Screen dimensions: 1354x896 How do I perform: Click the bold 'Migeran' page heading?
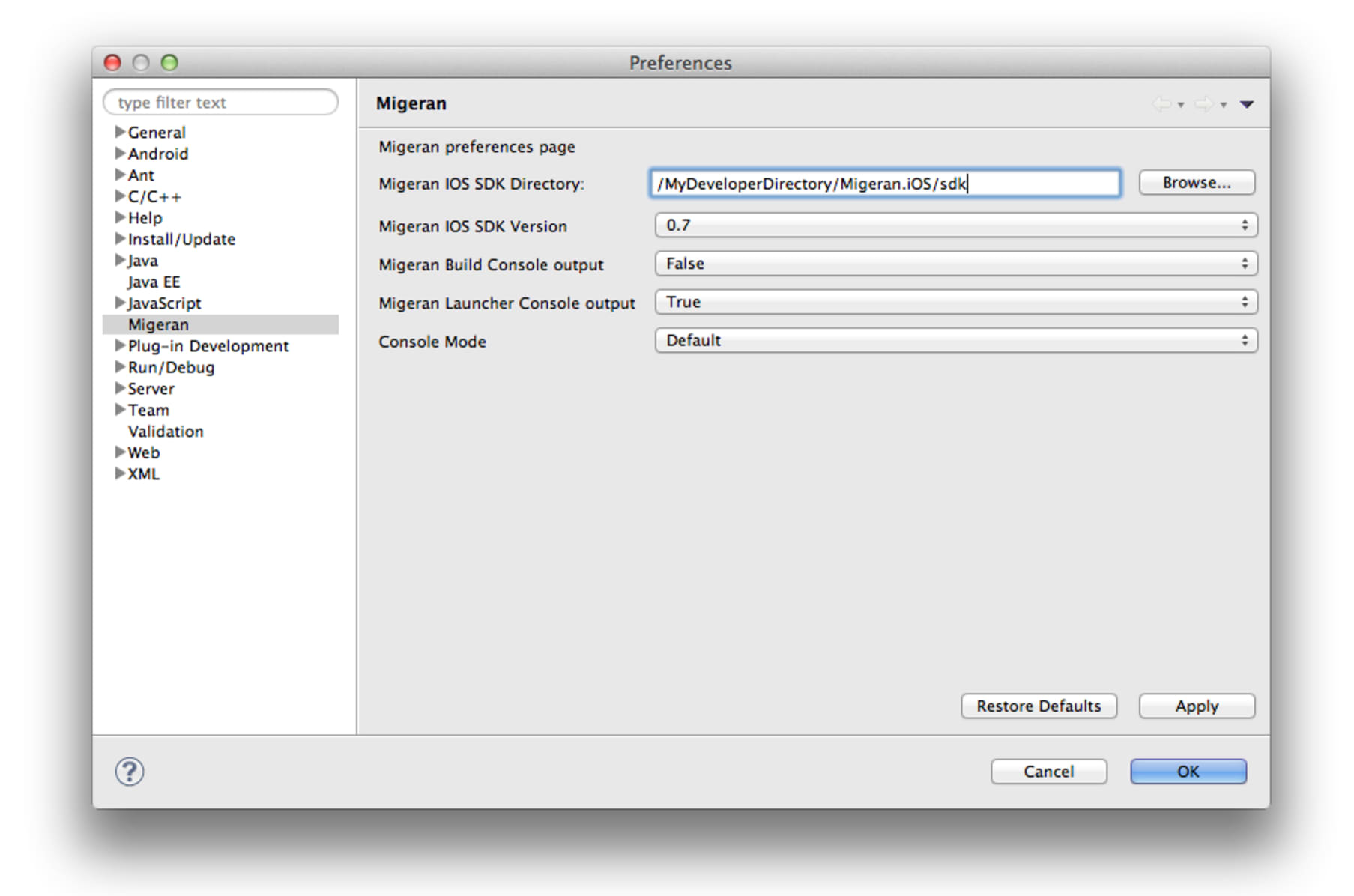coord(411,103)
